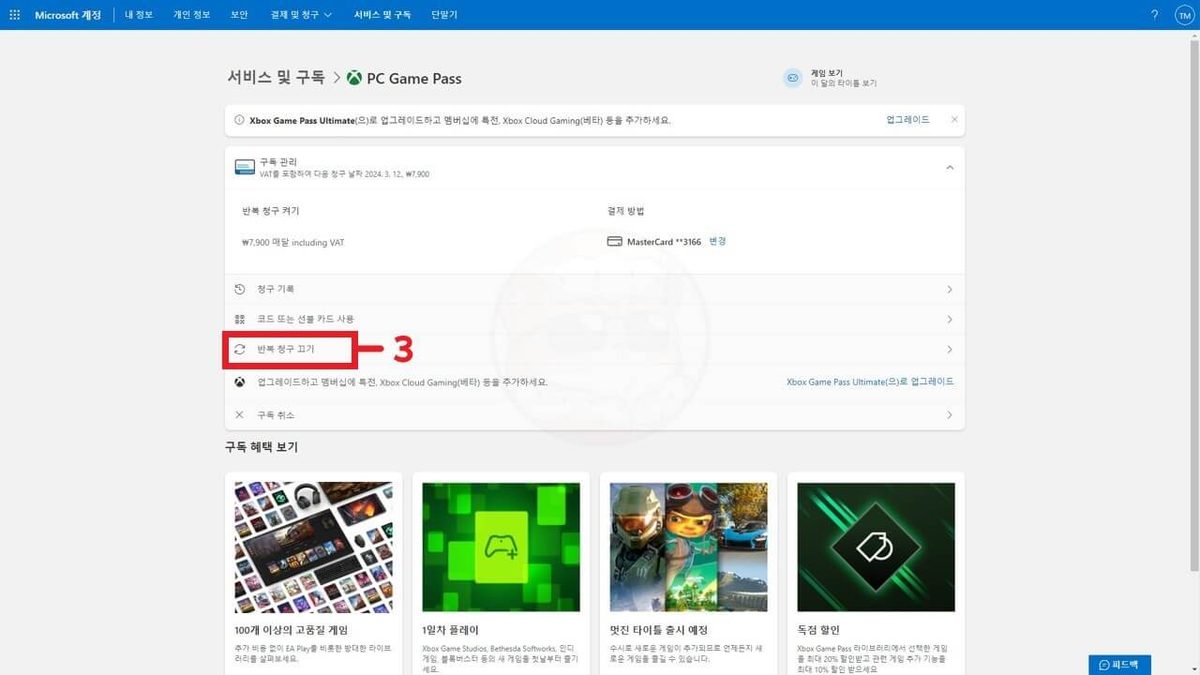Click Xbox Game Pass Ultimate(으)로 업그레이드 link

pos(870,382)
